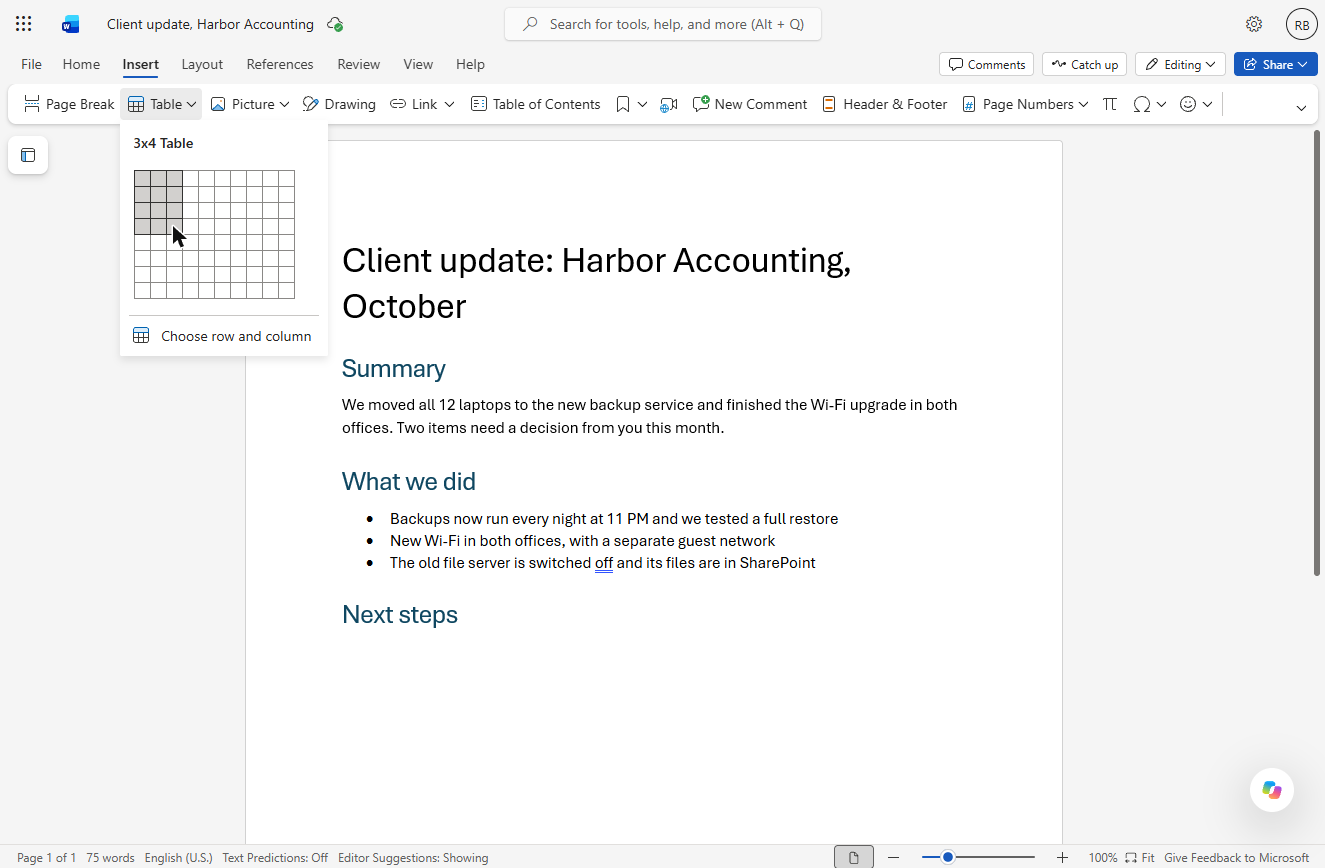Click English (U.S.) language indicator
1325x868 pixels.
(178, 857)
